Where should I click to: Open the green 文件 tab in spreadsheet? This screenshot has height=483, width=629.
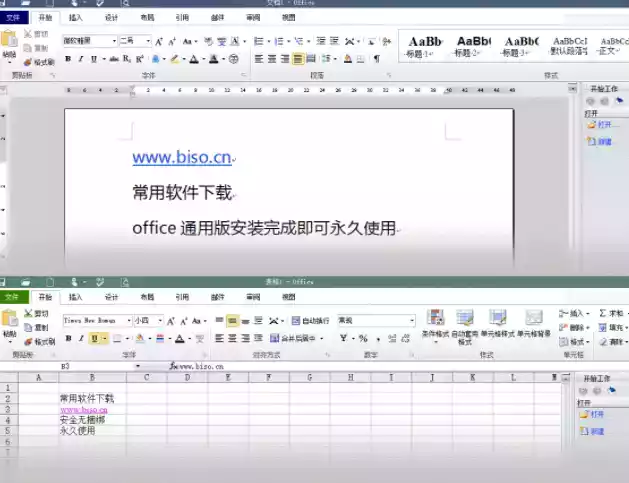click(x=13, y=297)
